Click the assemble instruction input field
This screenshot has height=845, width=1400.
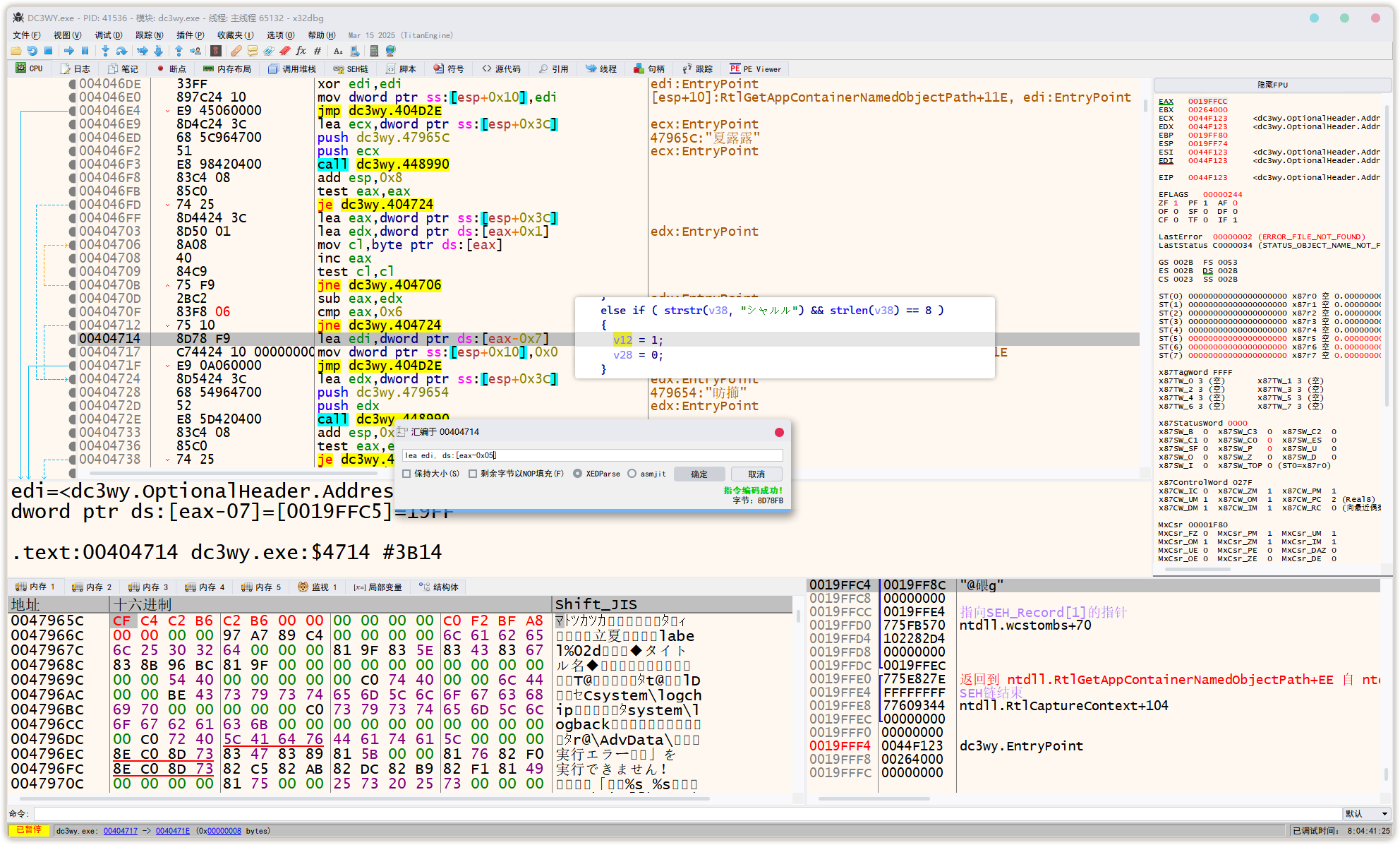click(591, 455)
